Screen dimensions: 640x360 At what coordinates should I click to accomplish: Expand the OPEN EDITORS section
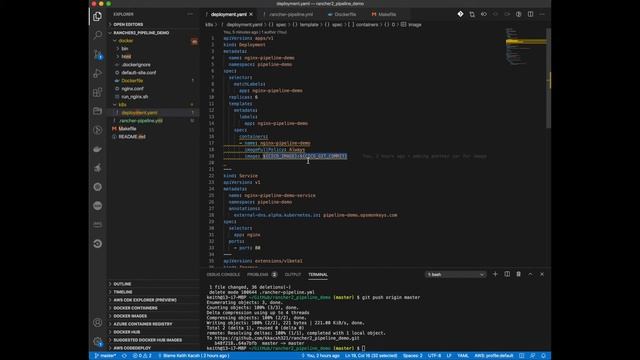[x=128, y=24]
